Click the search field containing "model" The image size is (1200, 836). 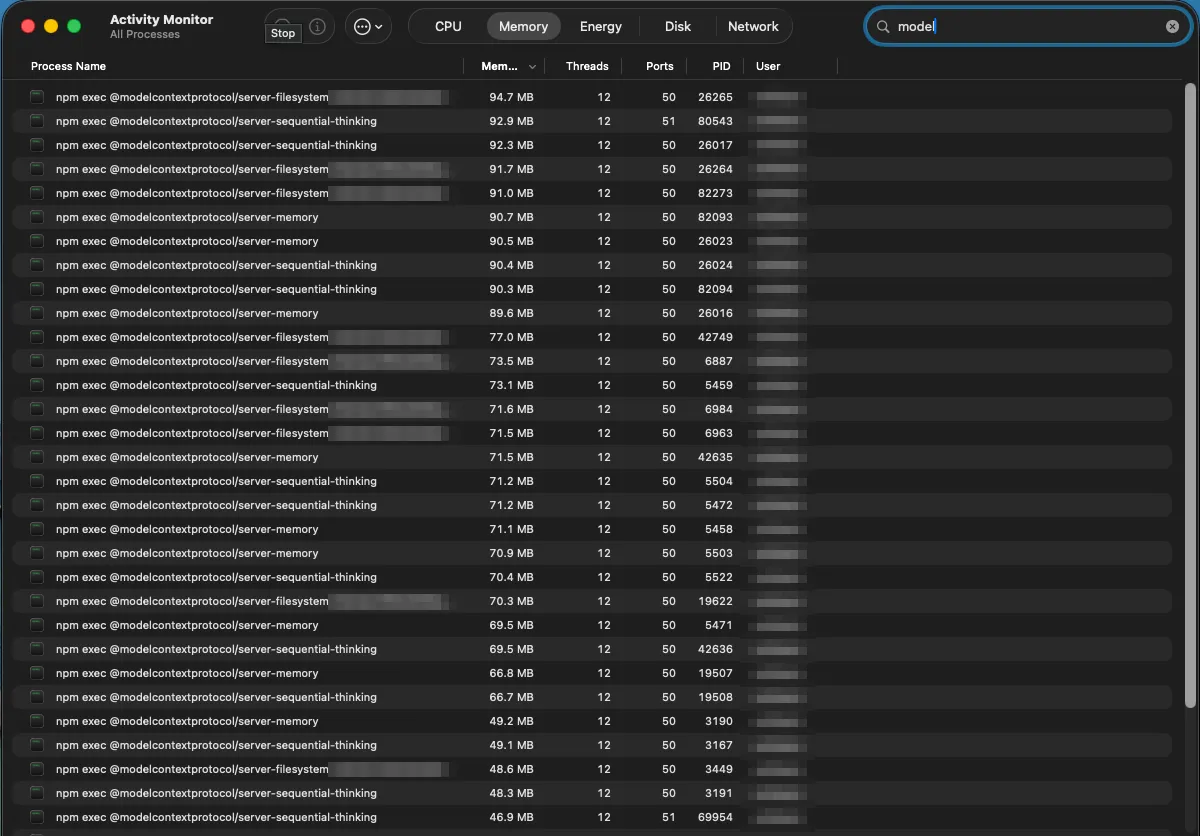(1027, 27)
